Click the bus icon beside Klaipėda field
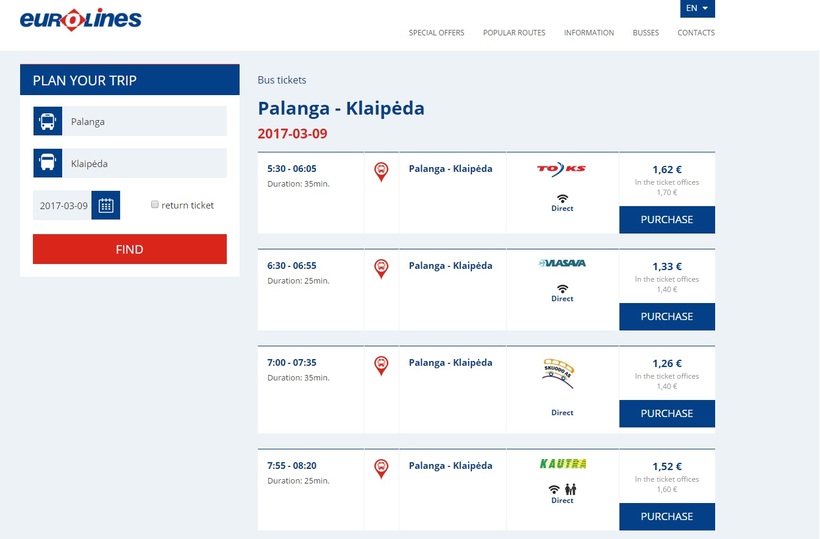Viewport: 820px width, 539px height. pyautogui.click(x=47, y=163)
